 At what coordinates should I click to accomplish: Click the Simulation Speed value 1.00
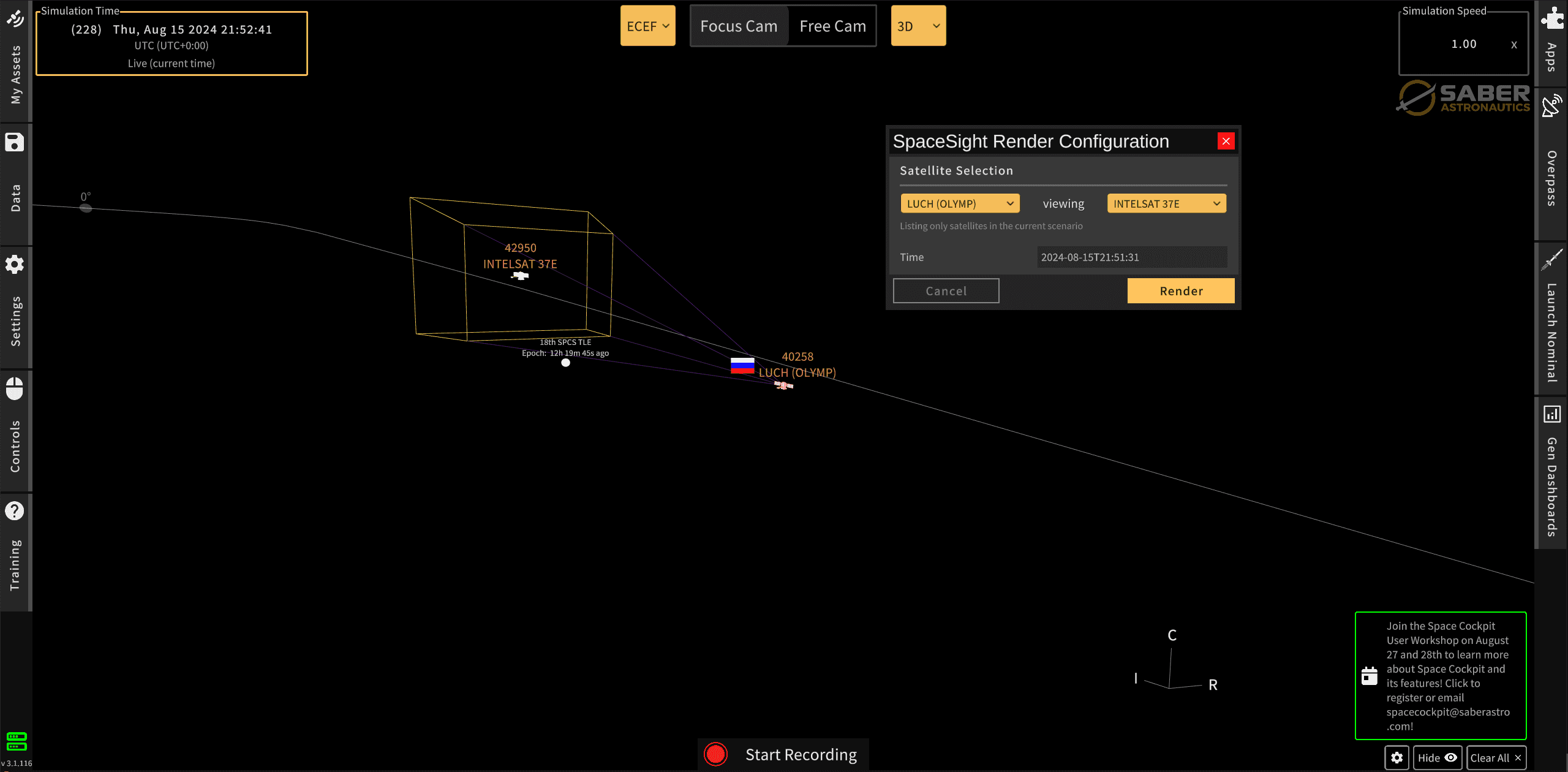1463,44
